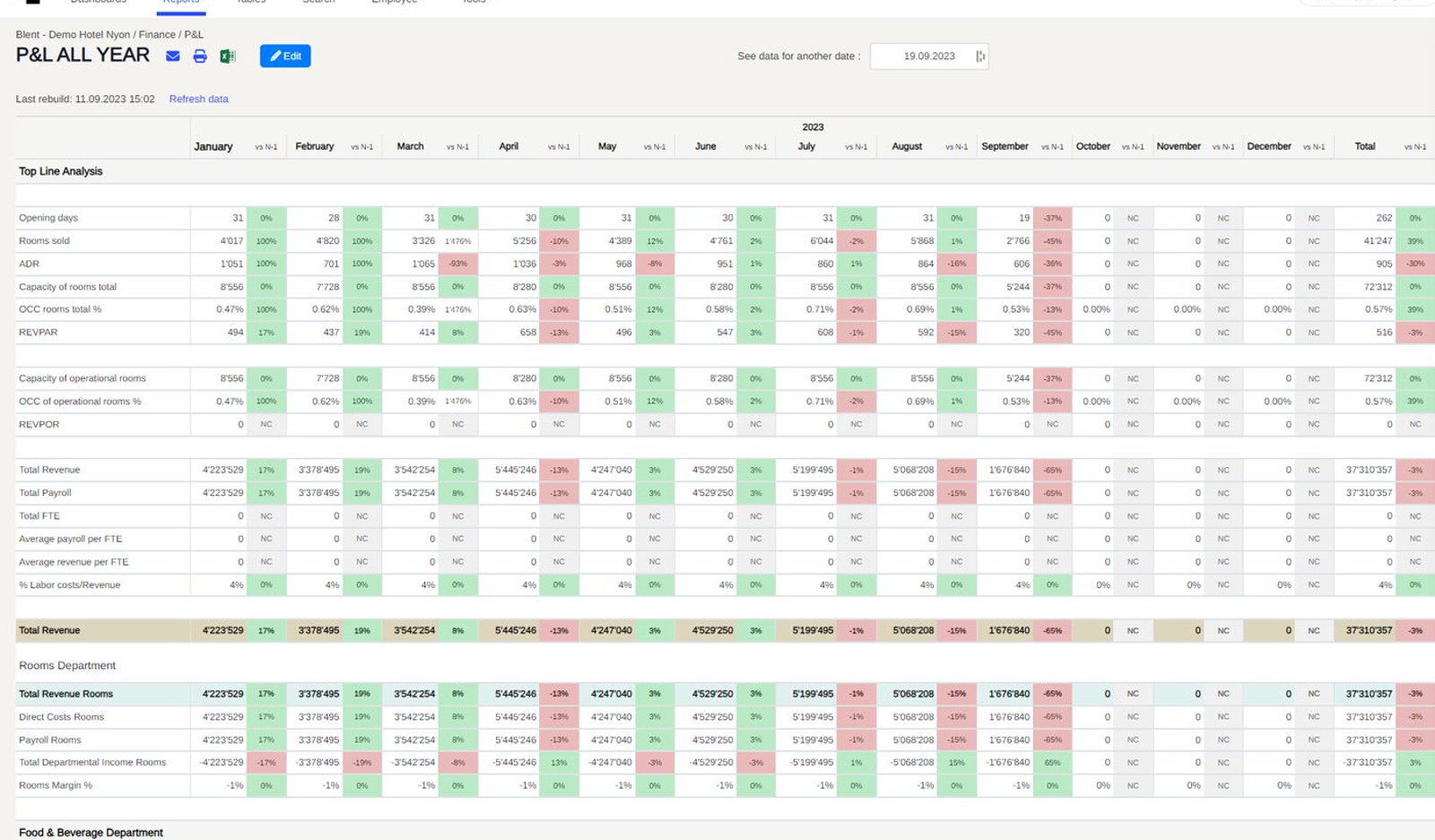Image resolution: width=1435 pixels, height=840 pixels.
Task: Select the February column header
Action: [315, 146]
